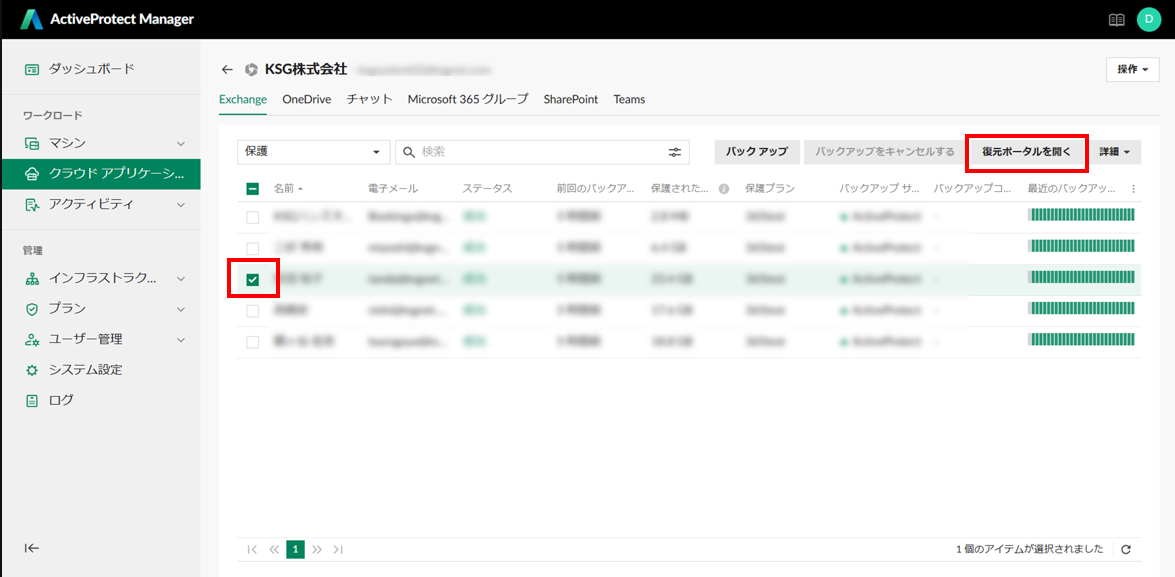Click the 保護プラン column header

click(770, 189)
